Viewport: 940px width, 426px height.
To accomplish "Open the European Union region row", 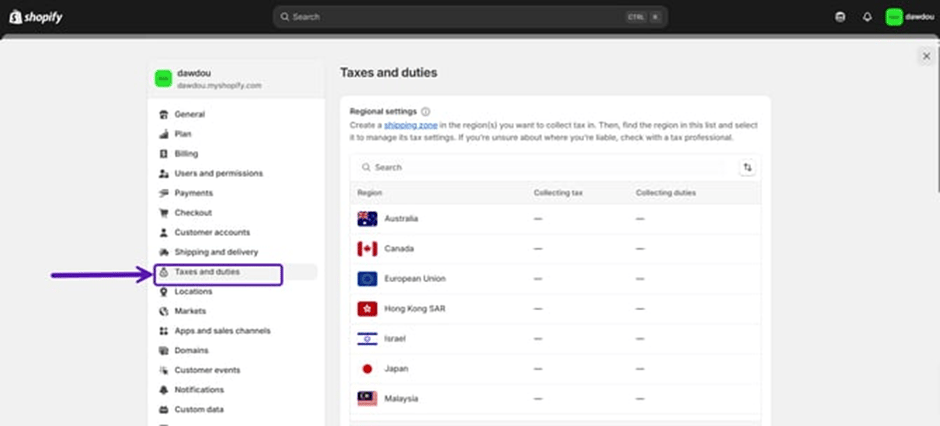I will pyautogui.click(x=556, y=279).
